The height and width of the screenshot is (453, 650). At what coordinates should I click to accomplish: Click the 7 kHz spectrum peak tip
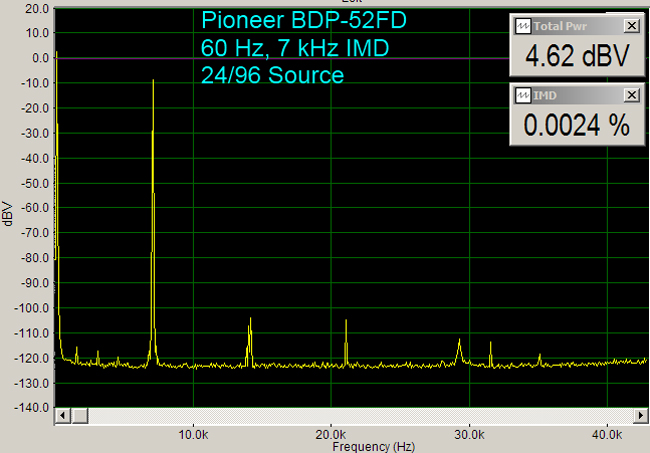pyautogui.click(x=153, y=80)
